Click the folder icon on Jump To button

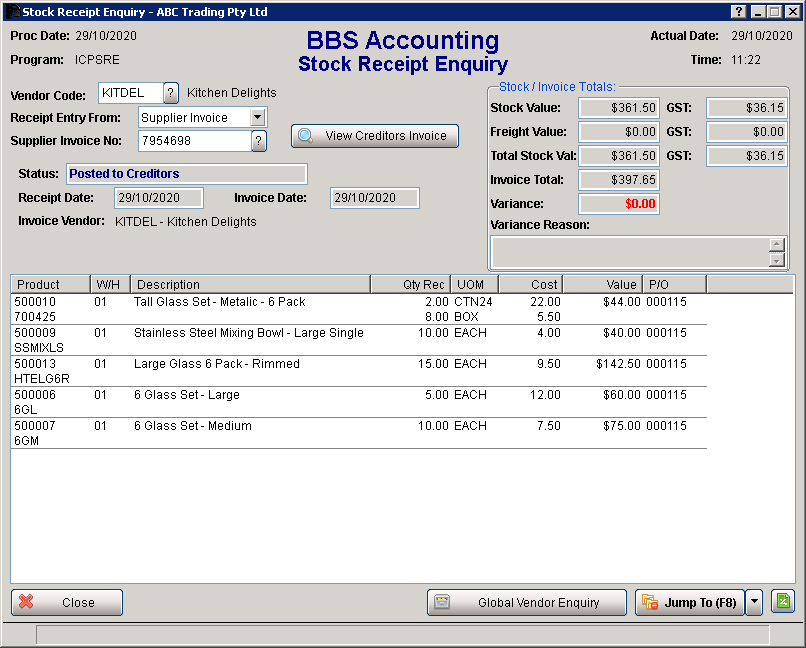[x=651, y=602]
